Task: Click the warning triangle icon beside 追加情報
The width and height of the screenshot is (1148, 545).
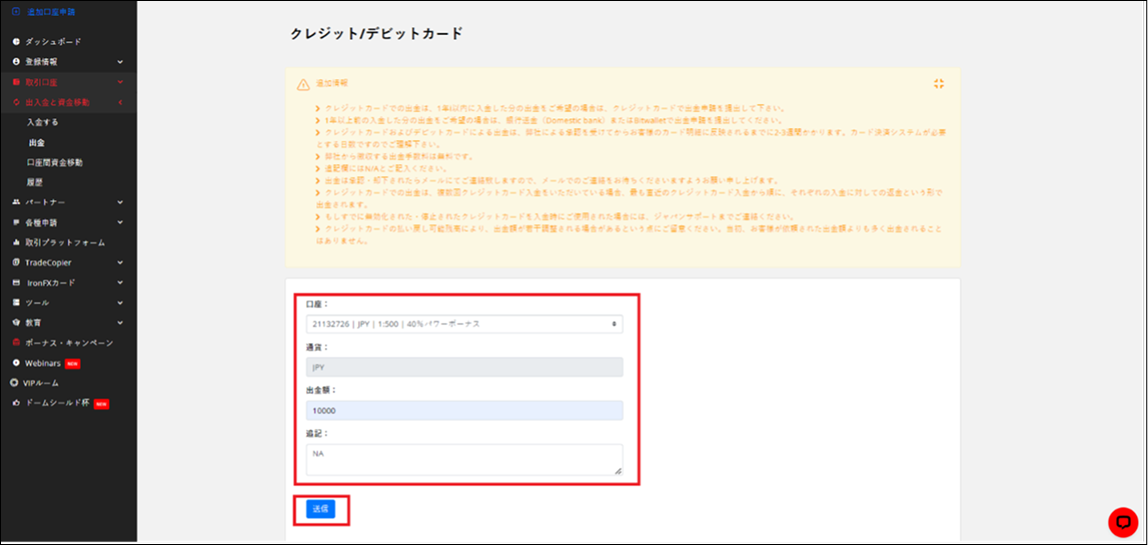Action: click(x=303, y=84)
